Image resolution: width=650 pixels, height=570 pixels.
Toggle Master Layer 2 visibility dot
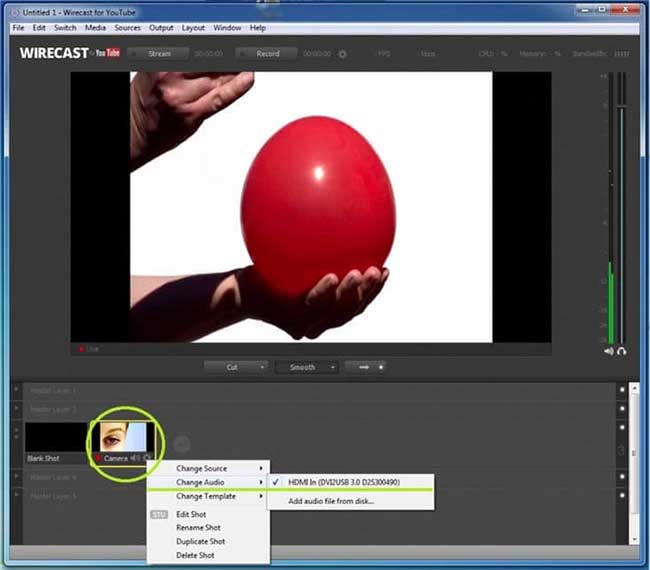click(621, 409)
